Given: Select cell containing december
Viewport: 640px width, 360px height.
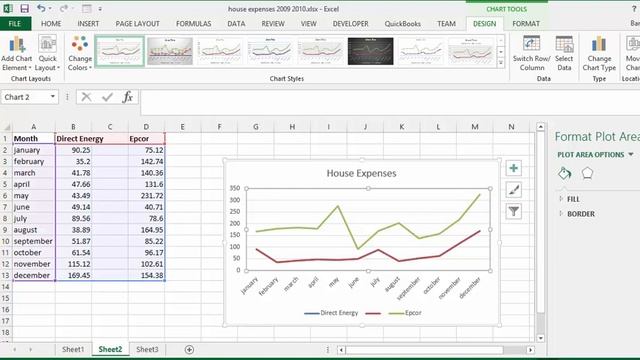Looking at the screenshot, I should coord(34,276).
